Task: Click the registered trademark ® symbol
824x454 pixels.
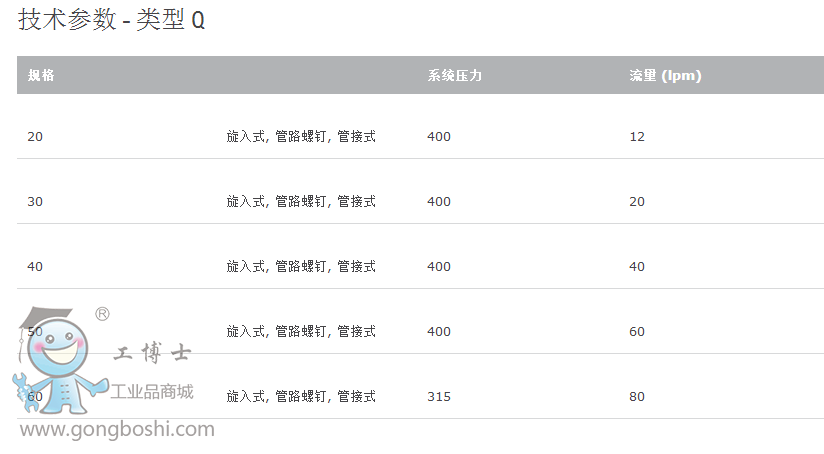Action: 102,314
